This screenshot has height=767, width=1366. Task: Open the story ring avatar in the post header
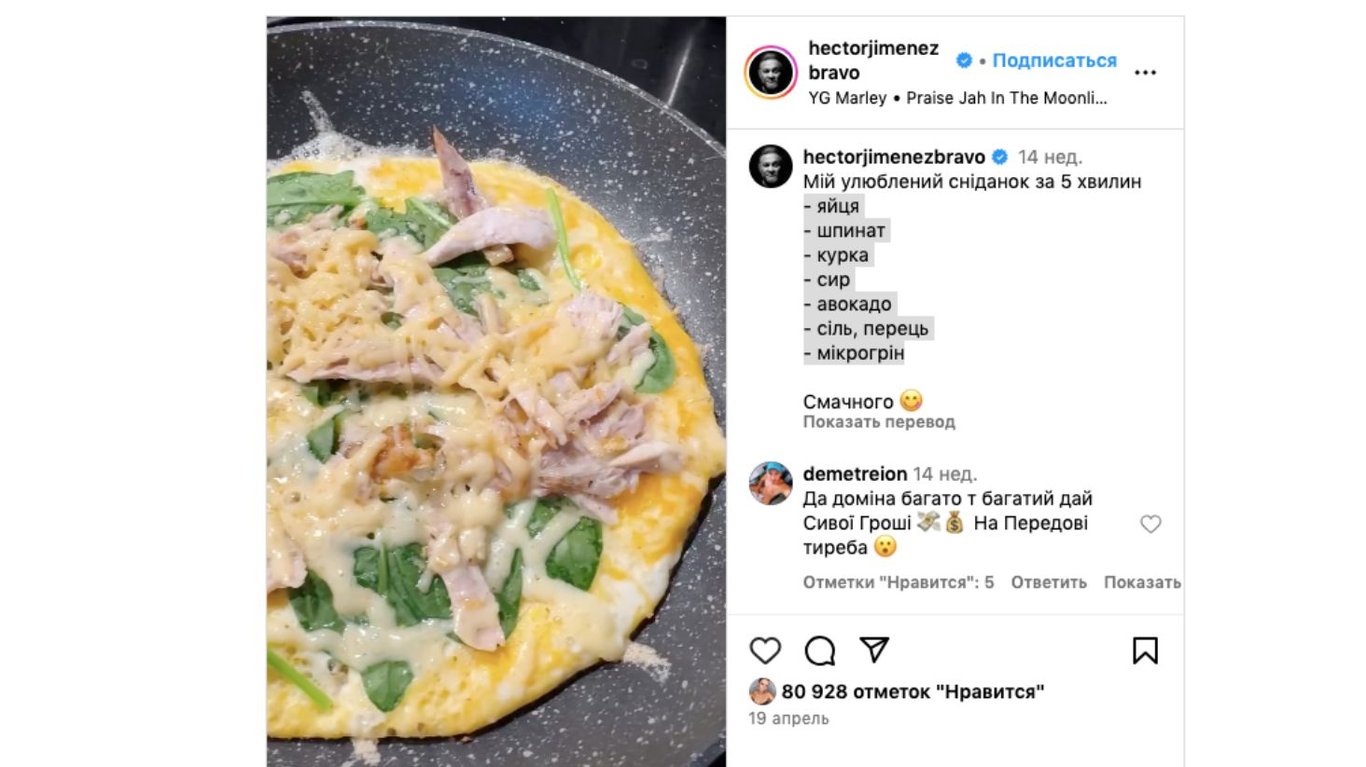click(771, 72)
